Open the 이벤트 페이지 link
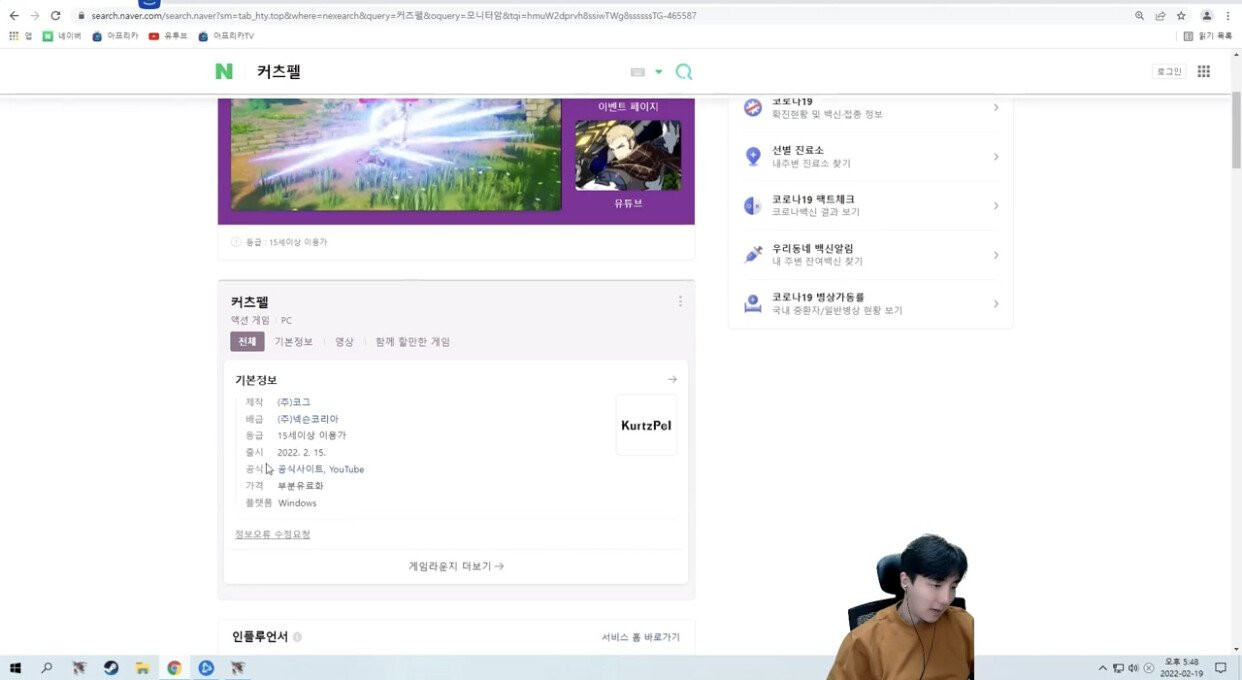Screen dimensions: 1242x680 tap(628, 106)
